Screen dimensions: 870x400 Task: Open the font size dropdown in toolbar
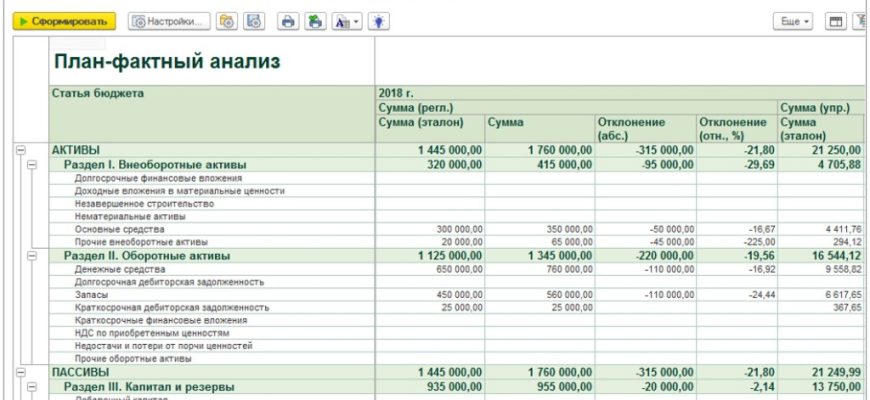pyautogui.click(x=345, y=20)
